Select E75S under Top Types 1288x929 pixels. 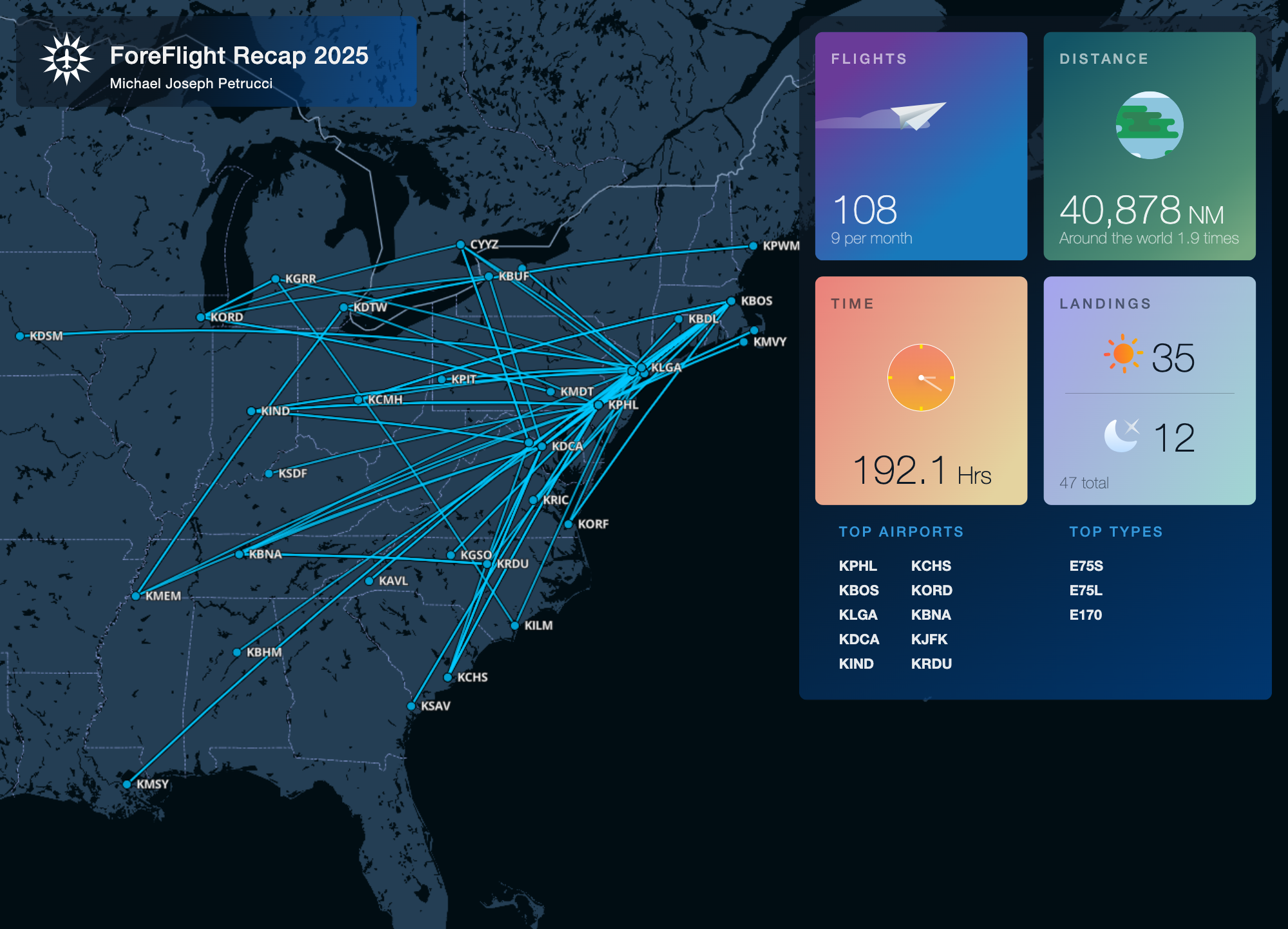coord(1086,566)
